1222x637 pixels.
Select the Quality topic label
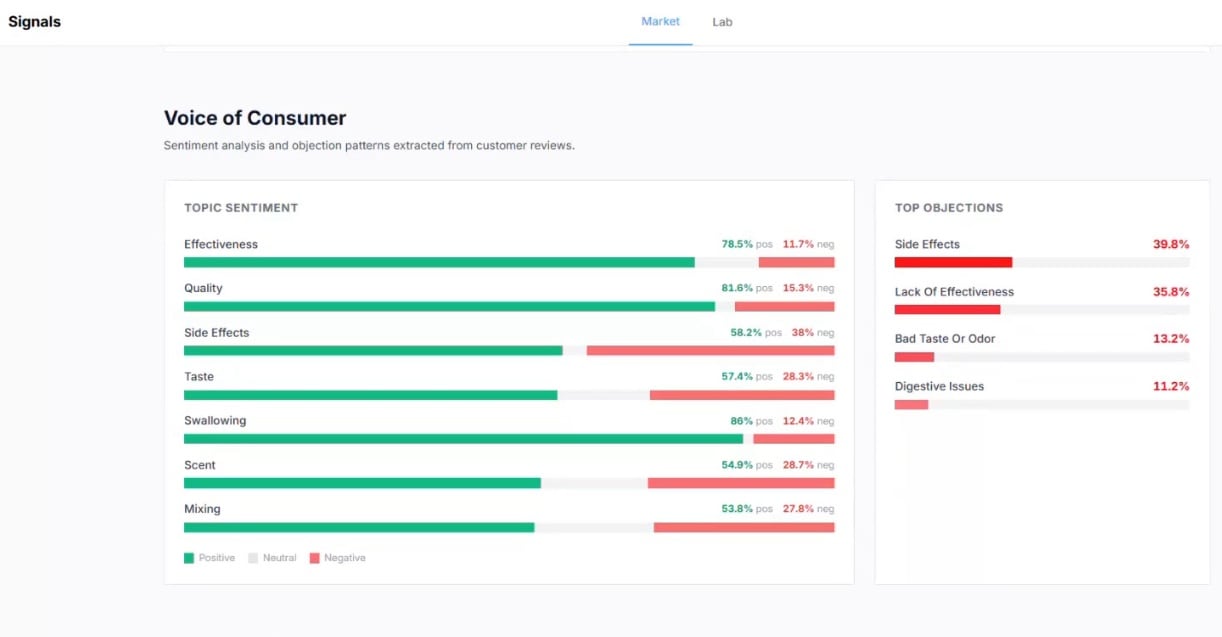tap(203, 288)
